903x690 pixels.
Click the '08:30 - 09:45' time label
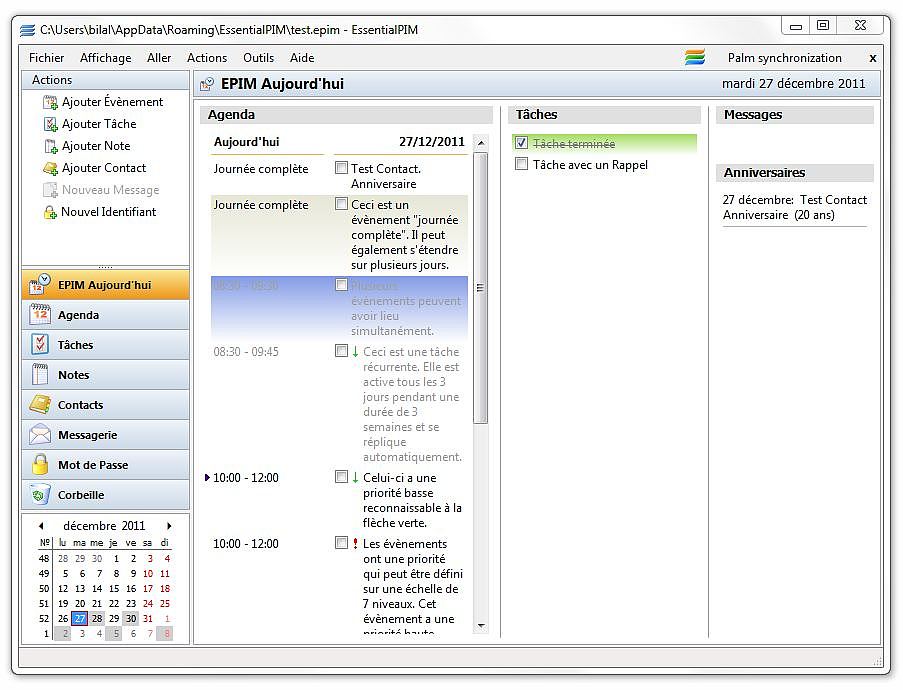click(x=246, y=351)
